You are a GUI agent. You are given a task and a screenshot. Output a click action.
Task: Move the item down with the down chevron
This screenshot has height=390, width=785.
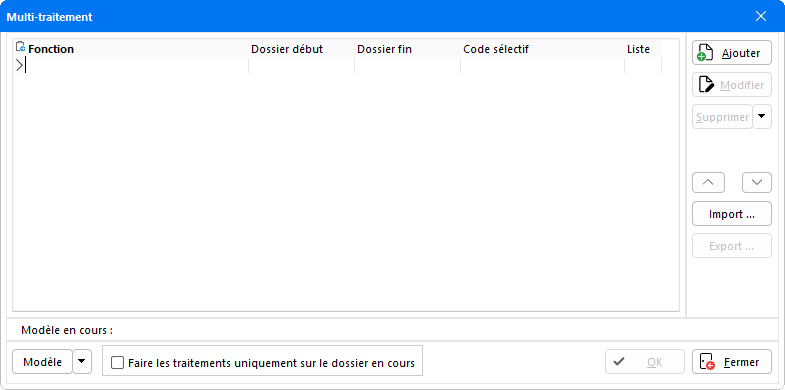pyautogui.click(x=756, y=182)
